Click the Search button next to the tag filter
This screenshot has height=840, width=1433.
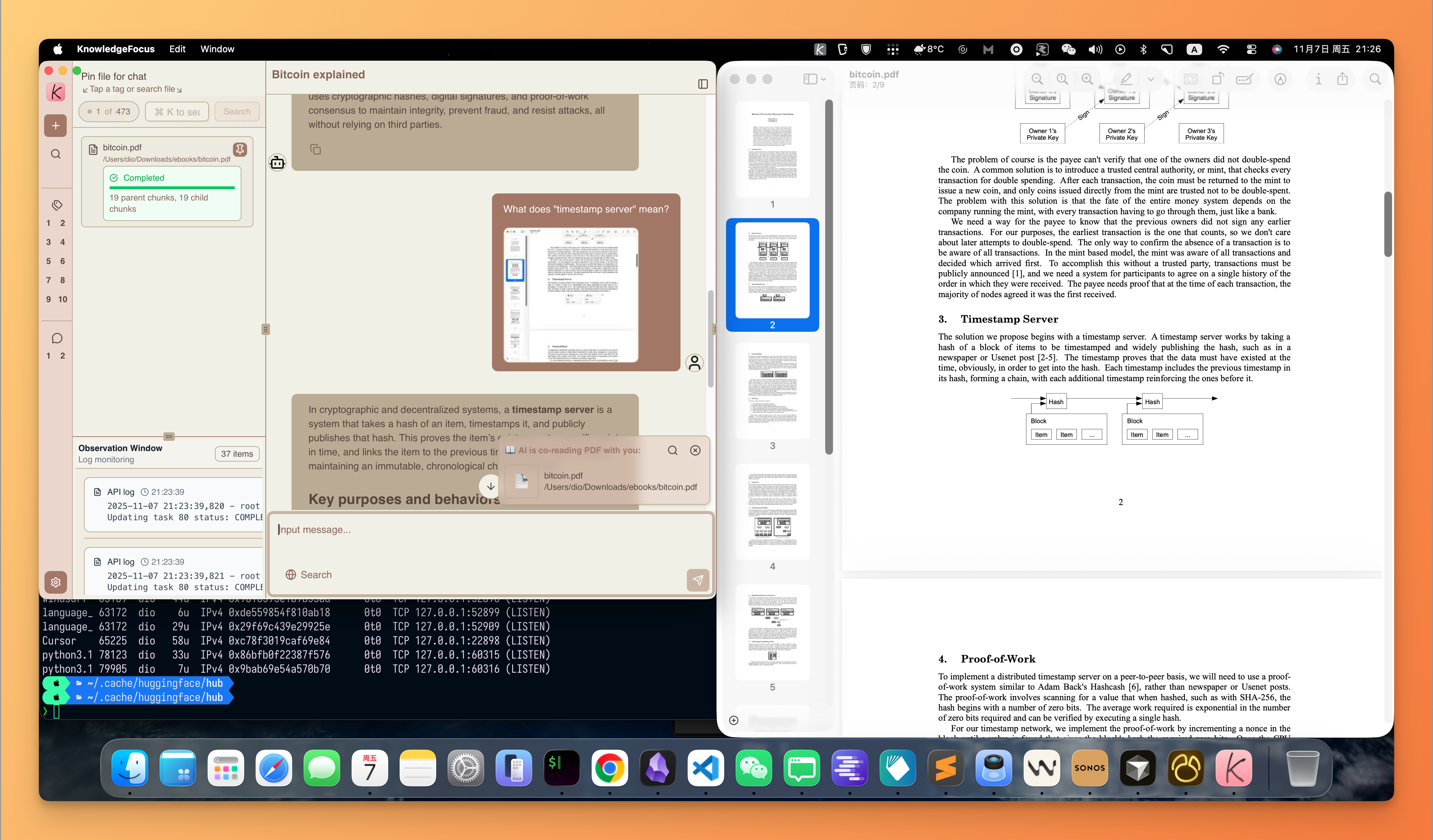pos(237,111)
